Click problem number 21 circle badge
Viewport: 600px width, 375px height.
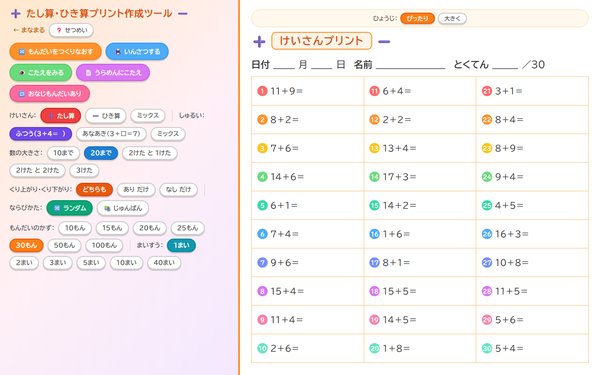(x=487, y=91)
